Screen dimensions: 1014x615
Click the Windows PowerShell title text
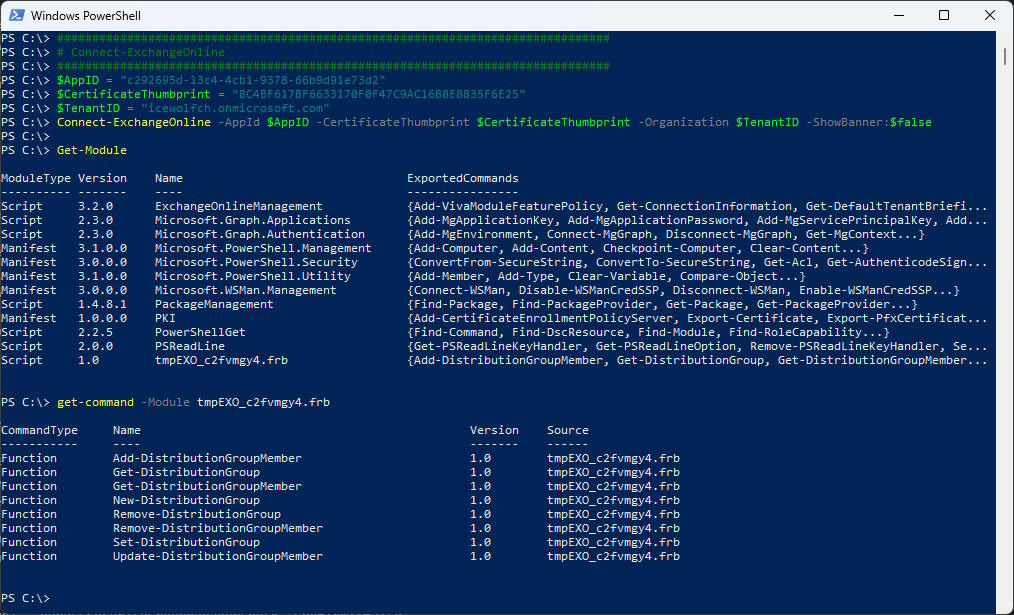[86, 16]
